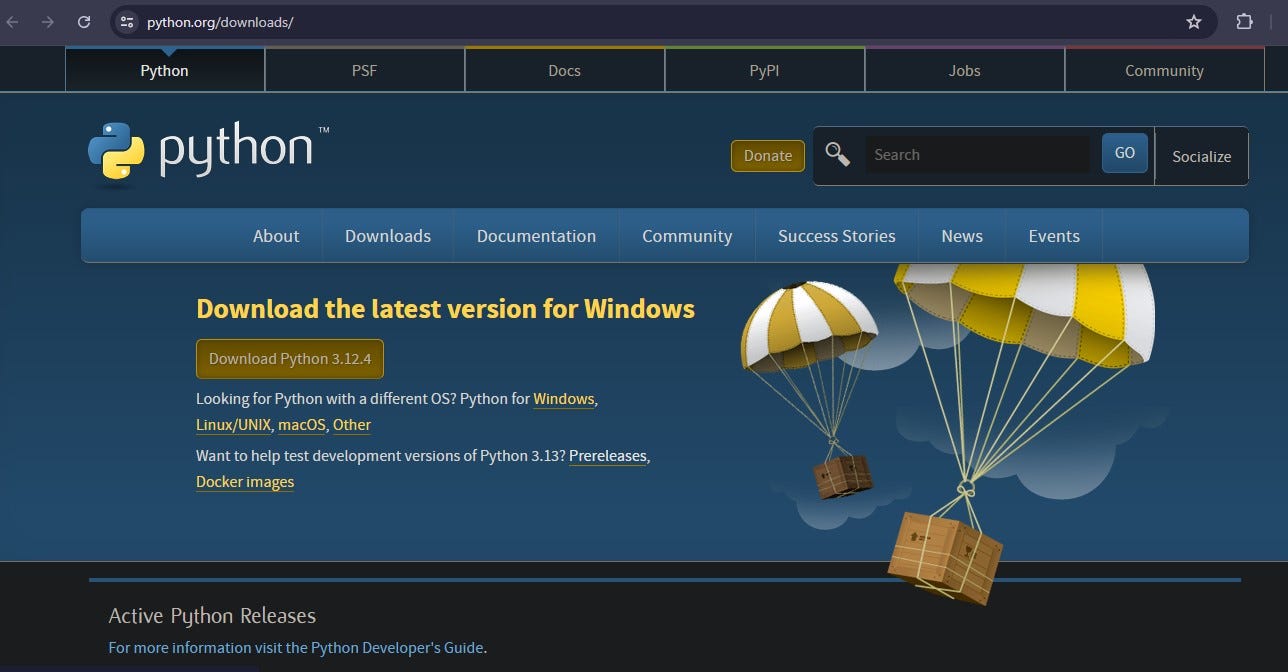
Task: Click the Python logo
Action: pyautogui.click(x=206, y=153)
